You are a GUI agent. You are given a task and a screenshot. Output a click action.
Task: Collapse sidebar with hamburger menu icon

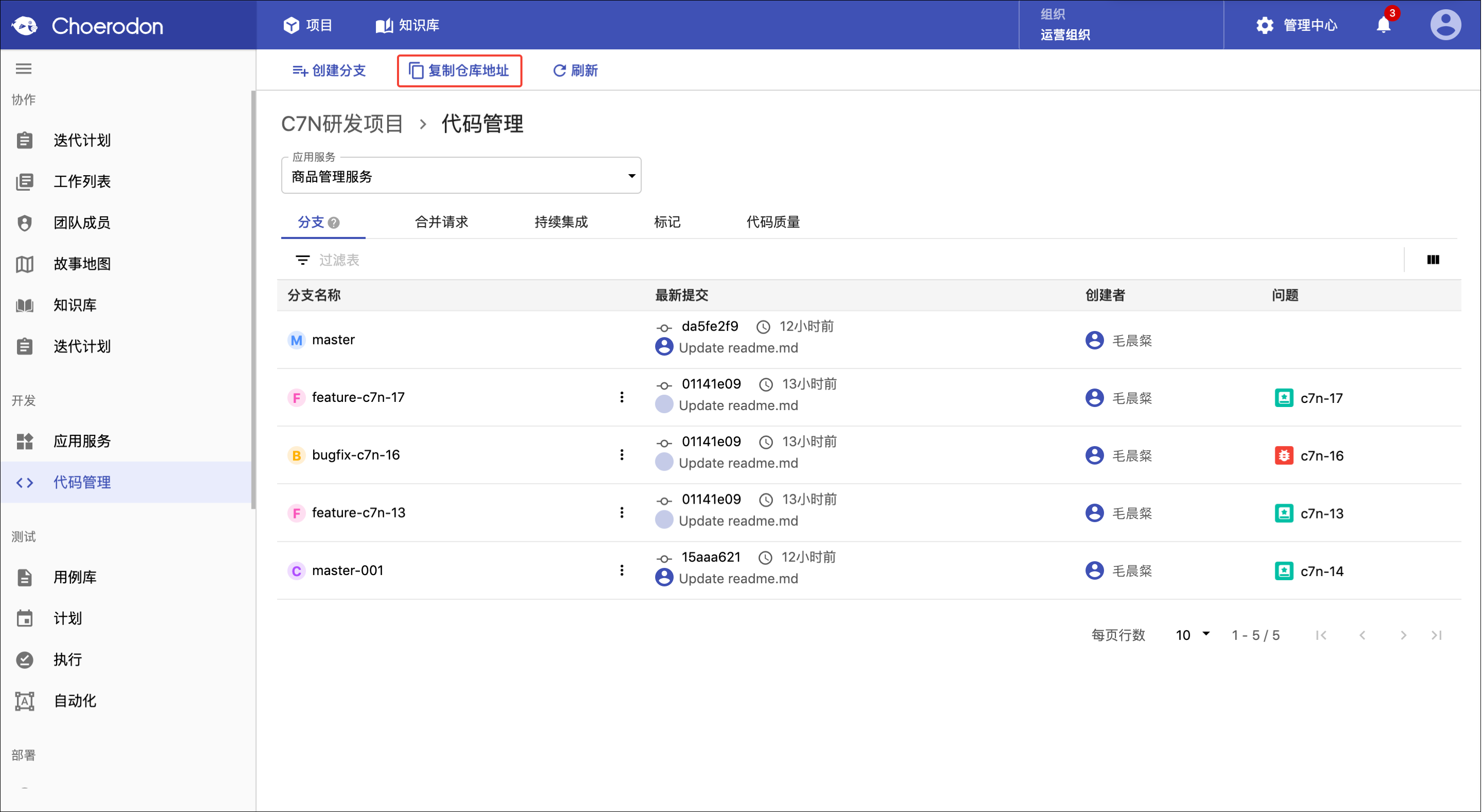[24, 69]
